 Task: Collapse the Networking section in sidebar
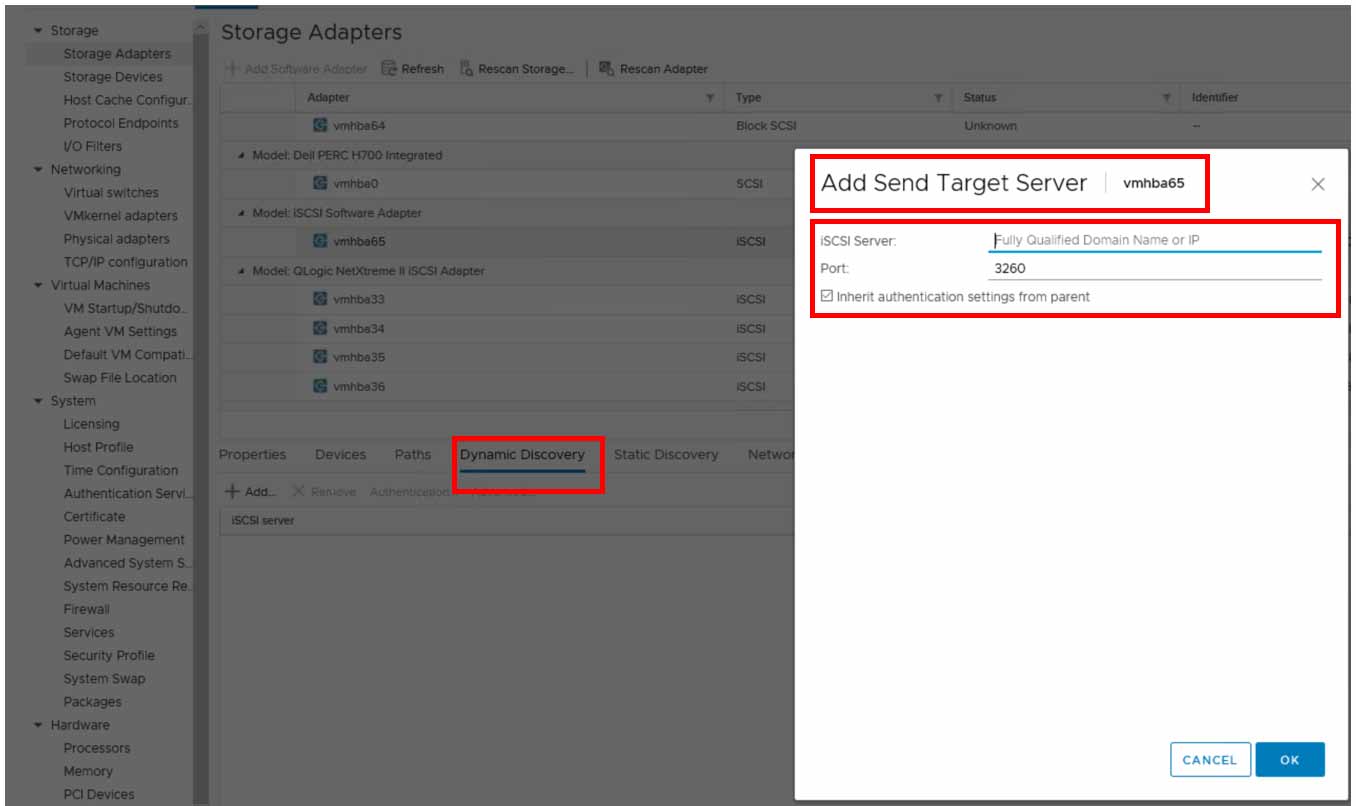point(38,170)
